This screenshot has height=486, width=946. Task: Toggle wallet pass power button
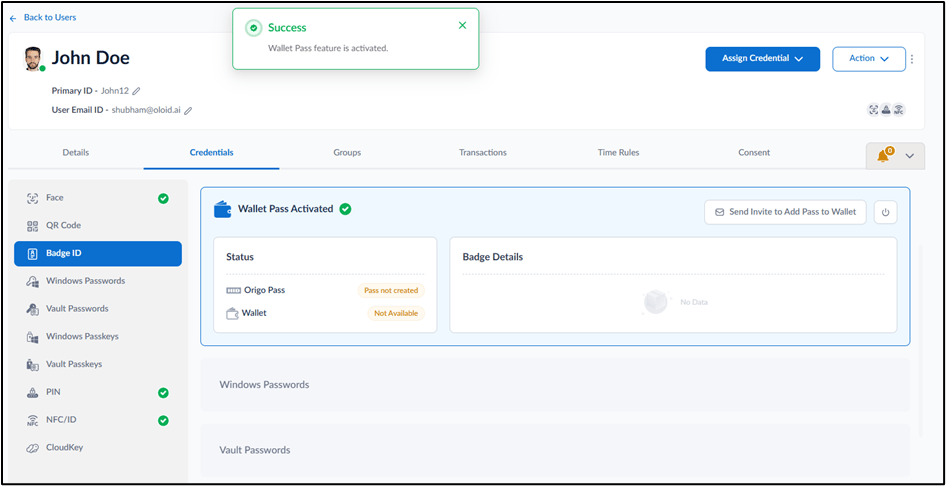click(x=886, y=212)
